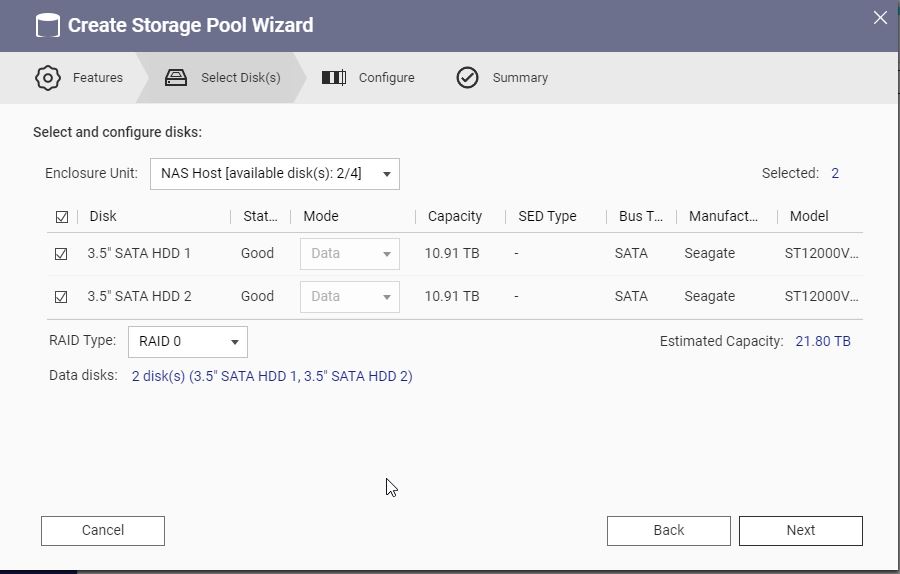Image resolution: width=900 pixels, height=574 pixels.
Task: Click the Summary checkmark icon
Action: pyautogui.click(x=467, y=78)
